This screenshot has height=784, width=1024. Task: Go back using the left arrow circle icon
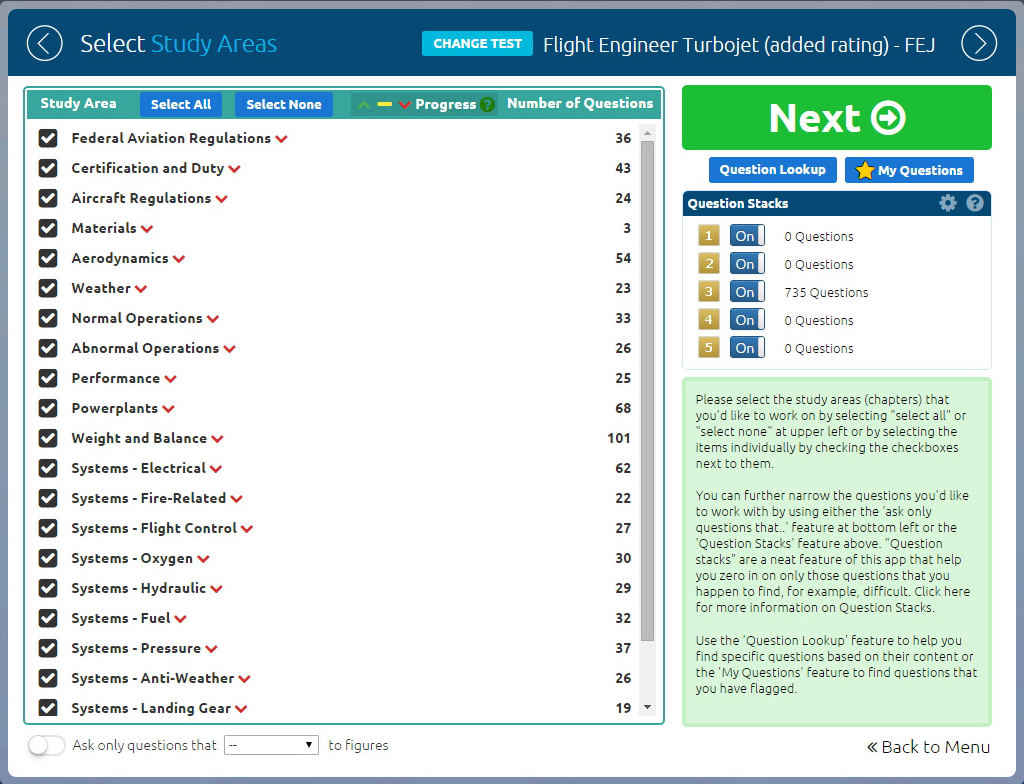tap(44, 44)
